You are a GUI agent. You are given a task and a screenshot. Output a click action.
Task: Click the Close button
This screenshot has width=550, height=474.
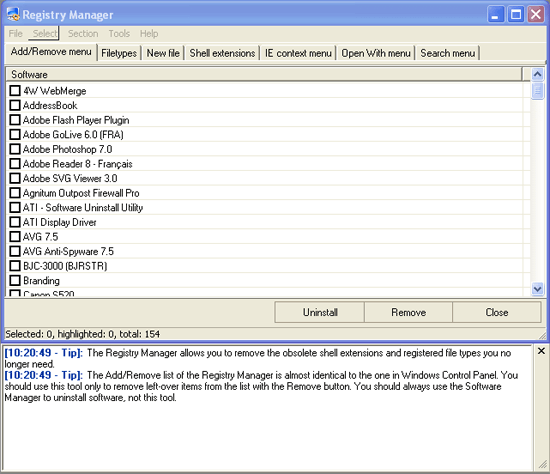coord(497,312)
